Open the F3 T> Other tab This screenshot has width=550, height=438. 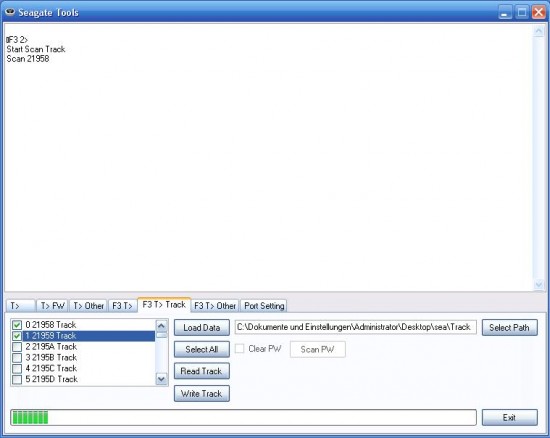coord(215,306)
